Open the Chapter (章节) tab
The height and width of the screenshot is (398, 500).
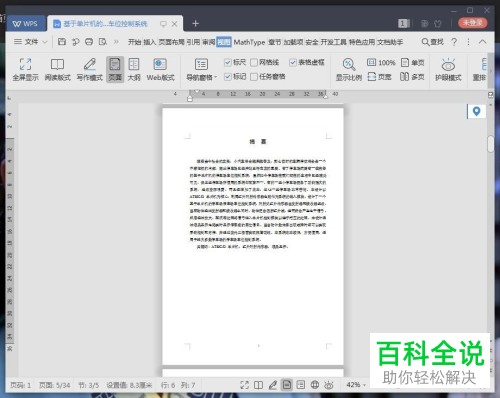point(275,42)
